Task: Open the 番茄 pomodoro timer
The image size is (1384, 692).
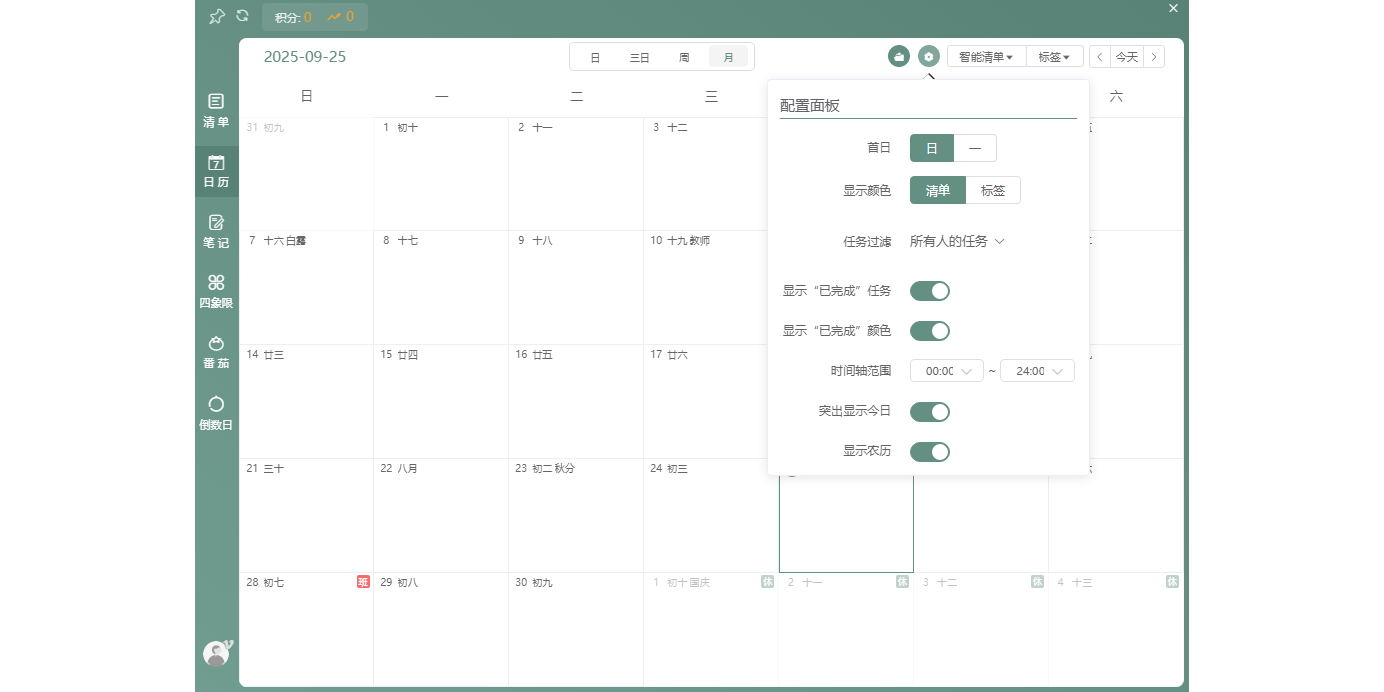Action: pyautogui.click(x=216, y=352)
